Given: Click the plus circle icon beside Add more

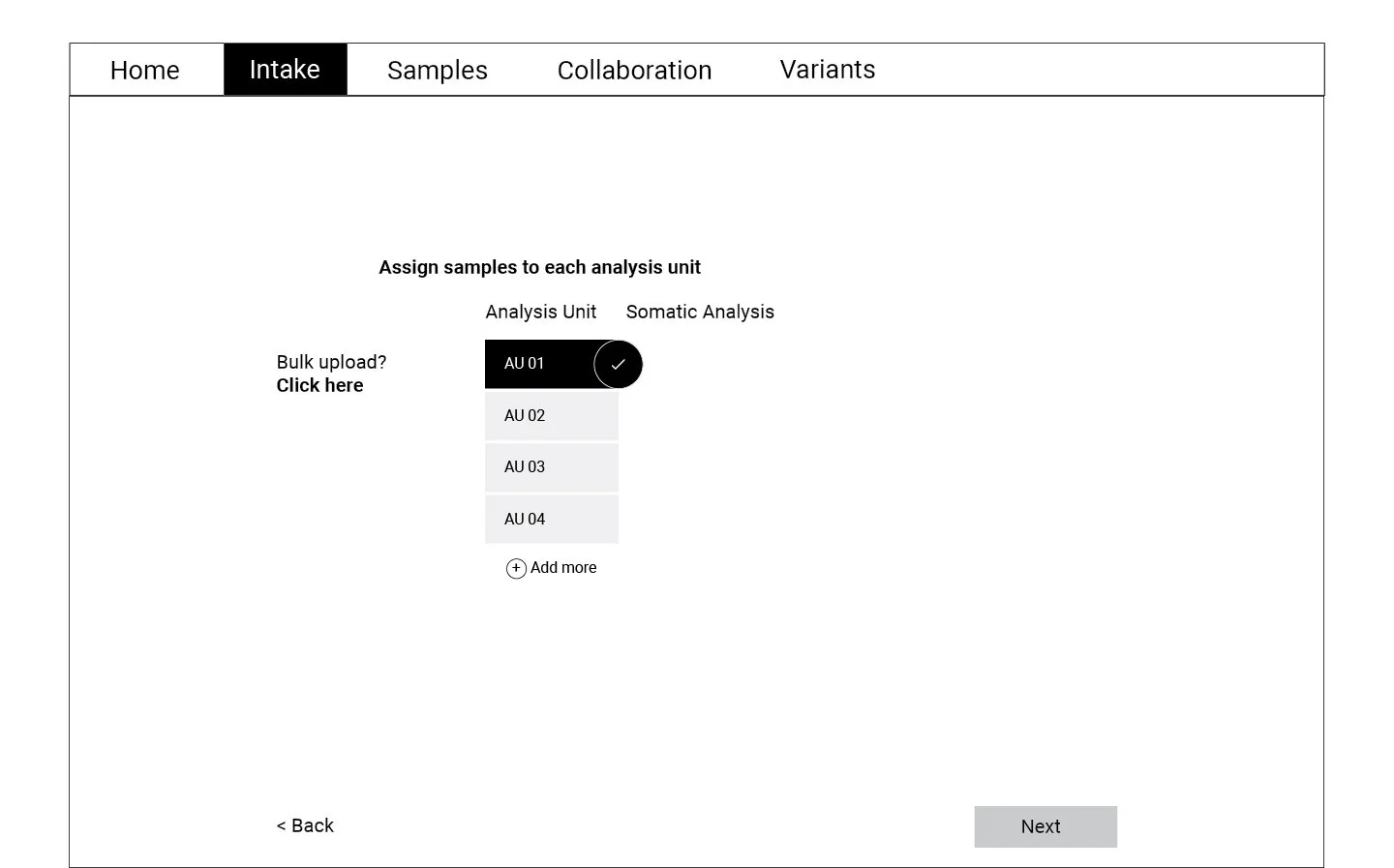Looking at the screenshot, I should (516, 569).
